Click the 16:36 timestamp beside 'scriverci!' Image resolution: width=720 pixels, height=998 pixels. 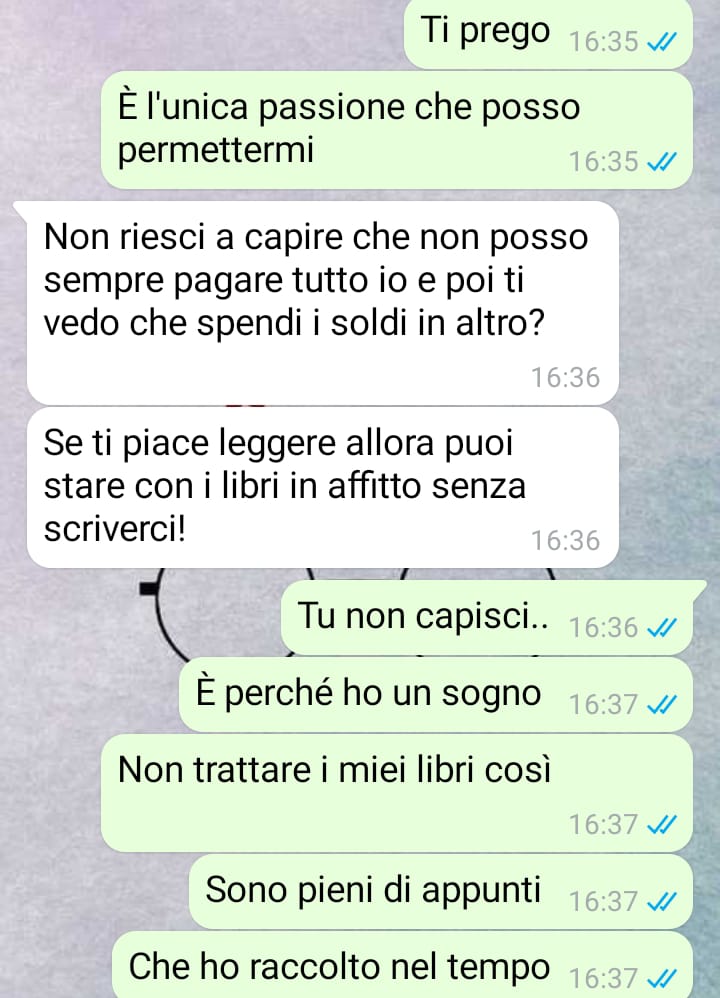[565, 540]
